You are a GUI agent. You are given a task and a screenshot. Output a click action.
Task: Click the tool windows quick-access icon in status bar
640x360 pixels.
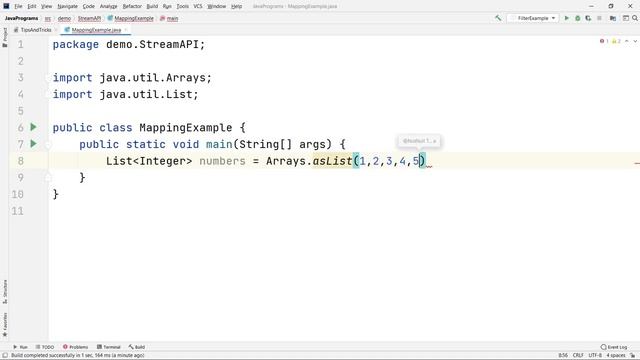coord(5,356)
